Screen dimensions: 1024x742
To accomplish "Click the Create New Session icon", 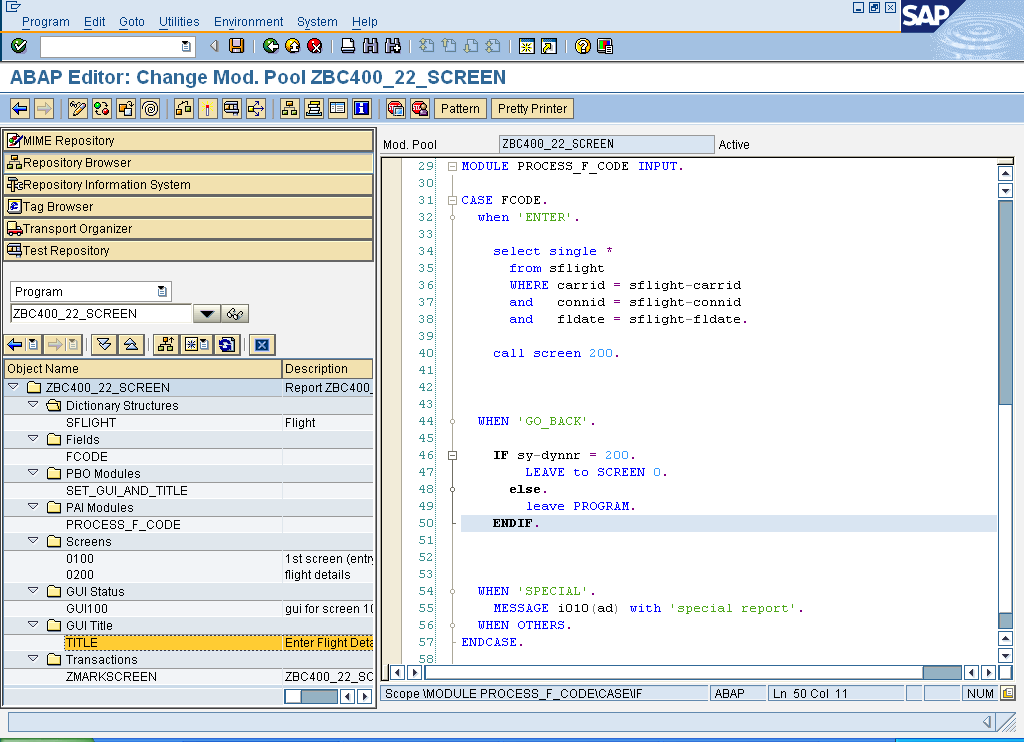I will (x=526, y=46).
